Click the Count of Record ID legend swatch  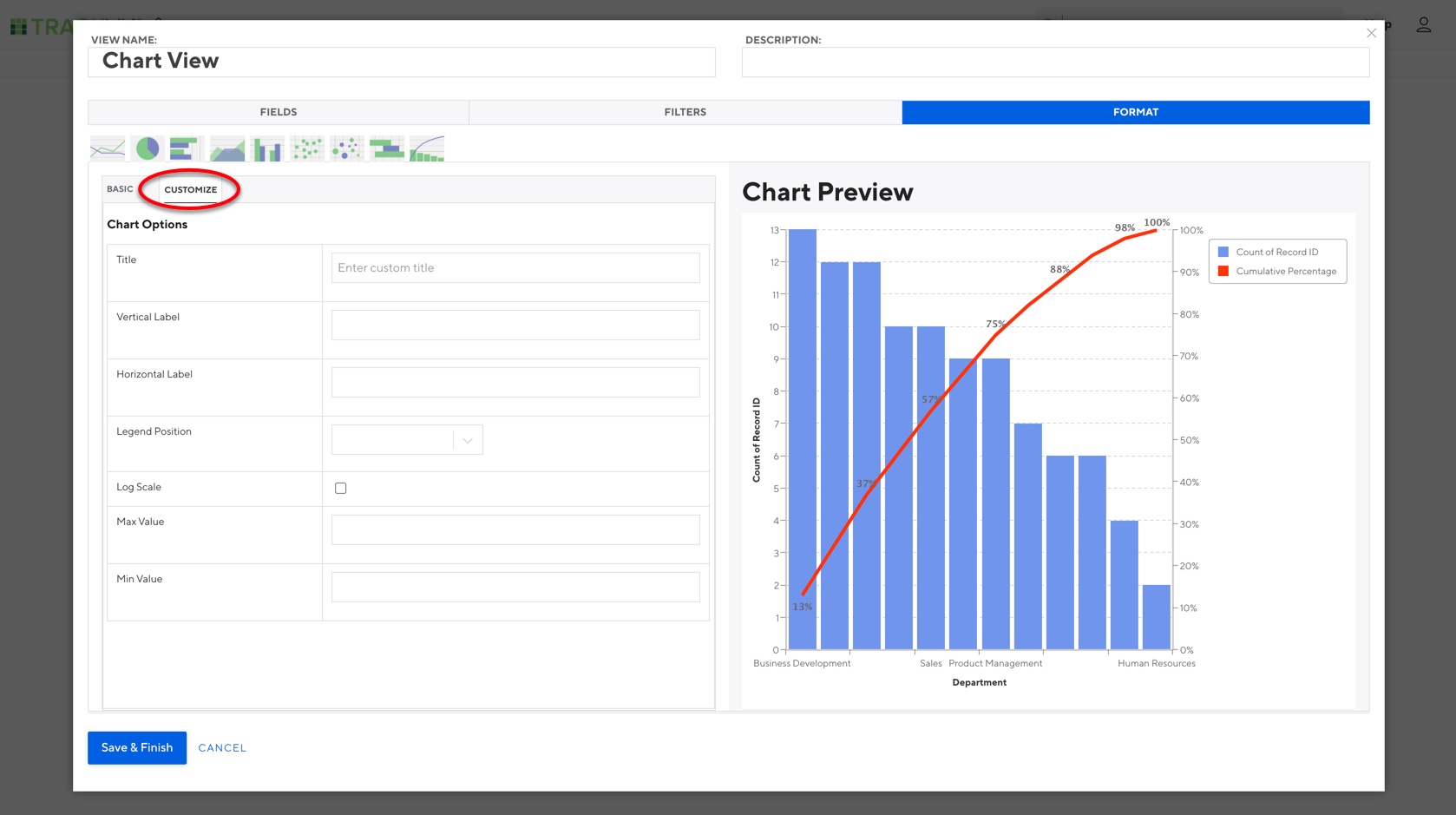pos(1223,252)
